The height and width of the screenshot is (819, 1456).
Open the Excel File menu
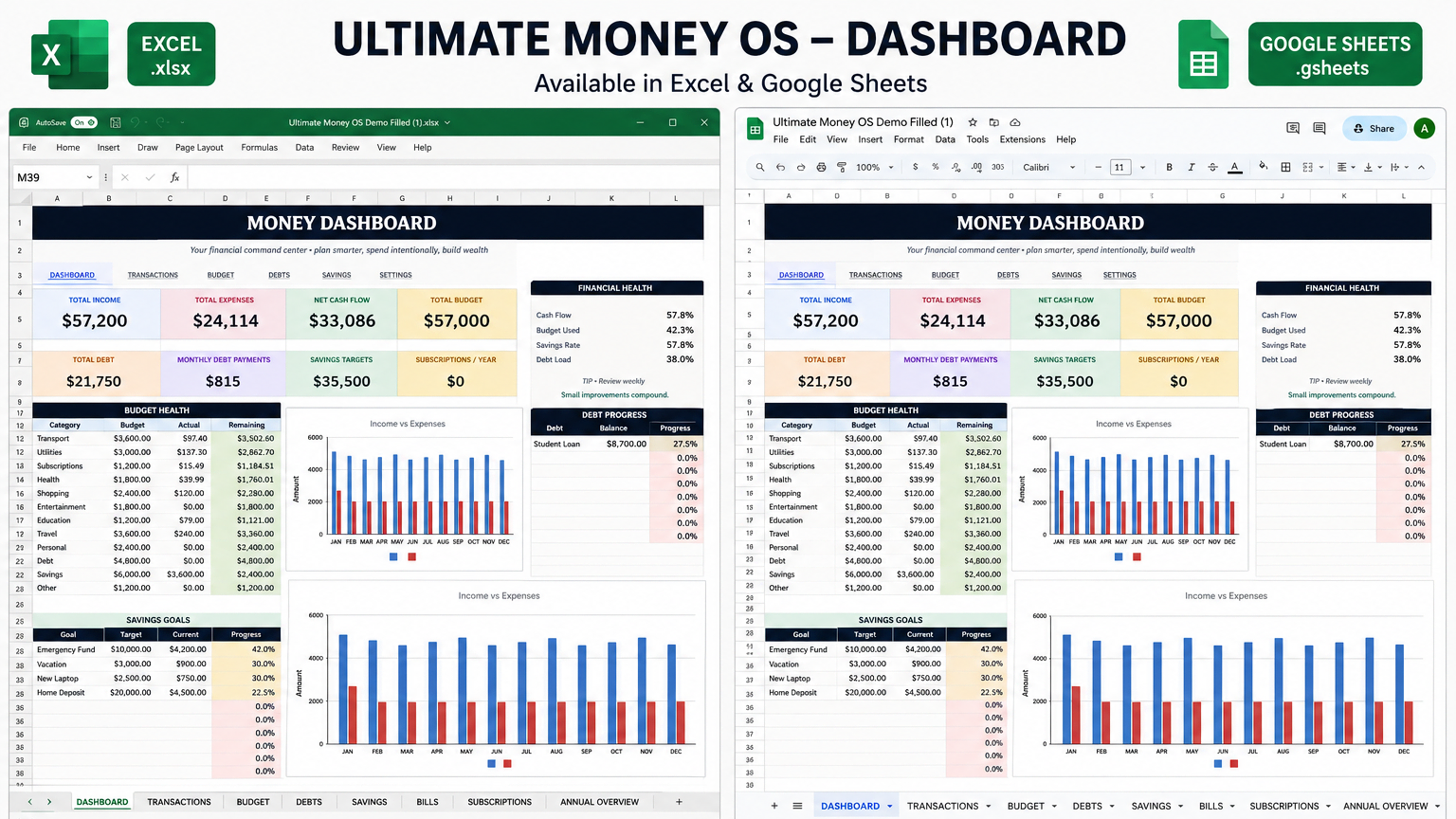click(29, 148)
